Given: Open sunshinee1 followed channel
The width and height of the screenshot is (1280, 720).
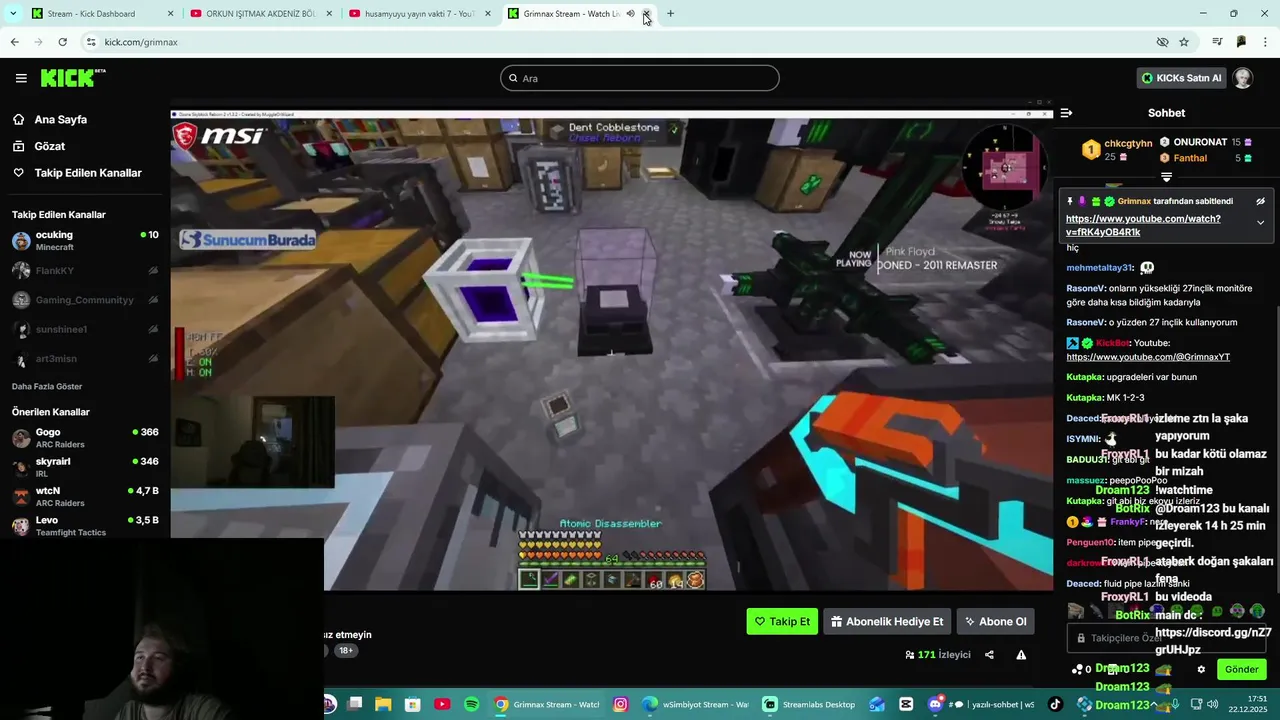Looking at the screenshot, I should pyautogui.click(x=85, y=329).
